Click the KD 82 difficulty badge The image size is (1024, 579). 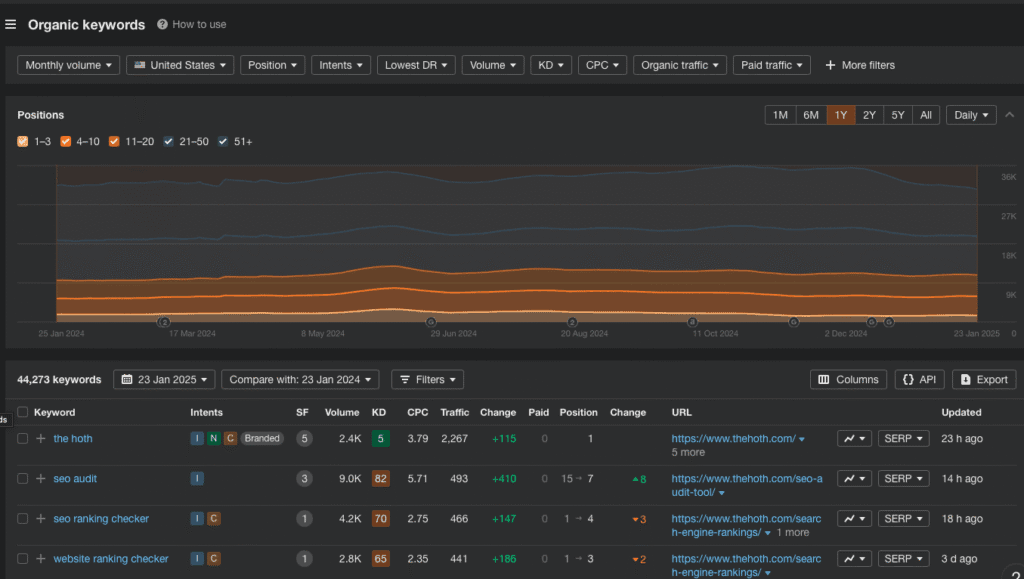coord(379,479)
